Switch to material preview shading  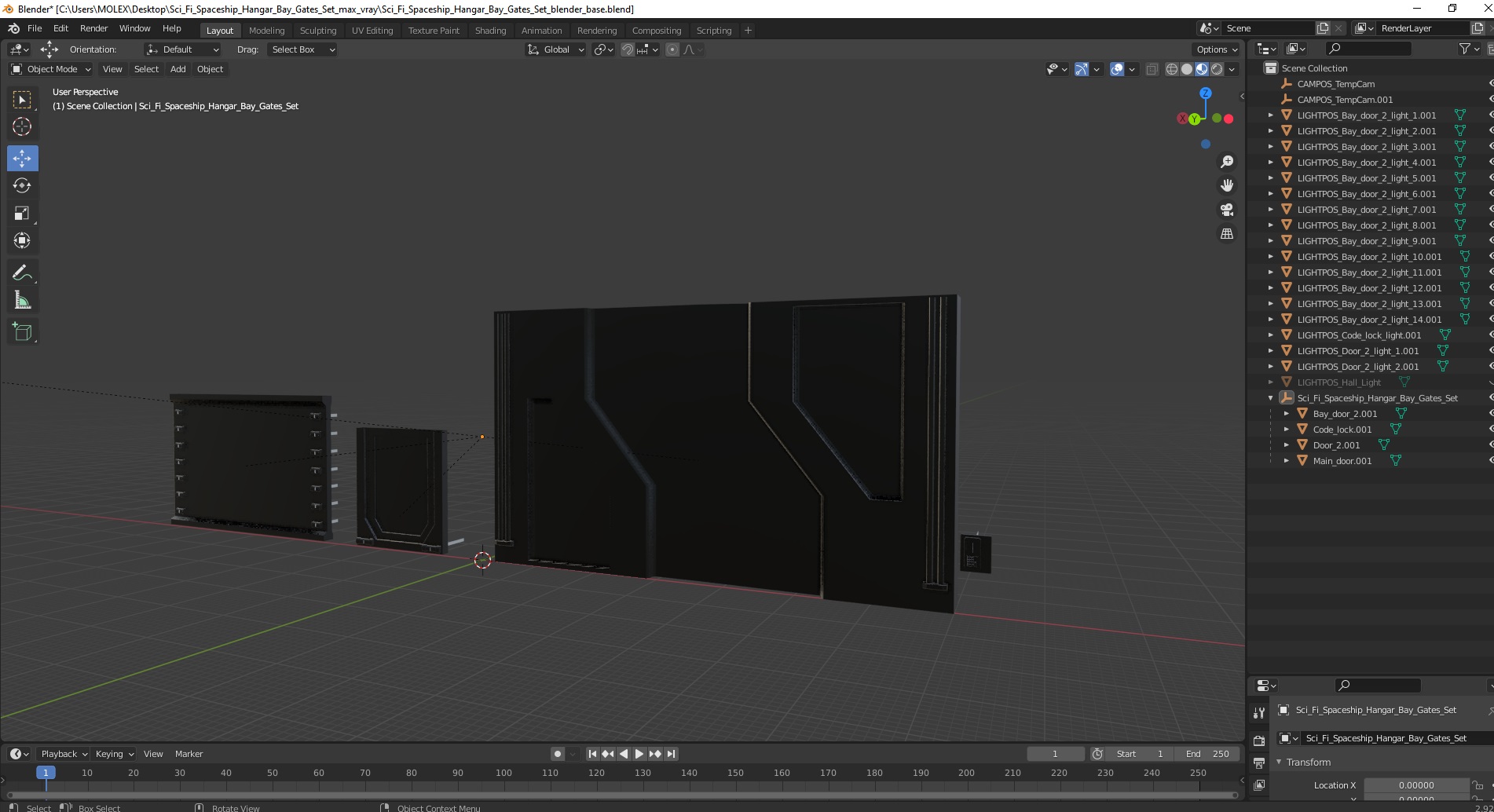coord(1202,69)
